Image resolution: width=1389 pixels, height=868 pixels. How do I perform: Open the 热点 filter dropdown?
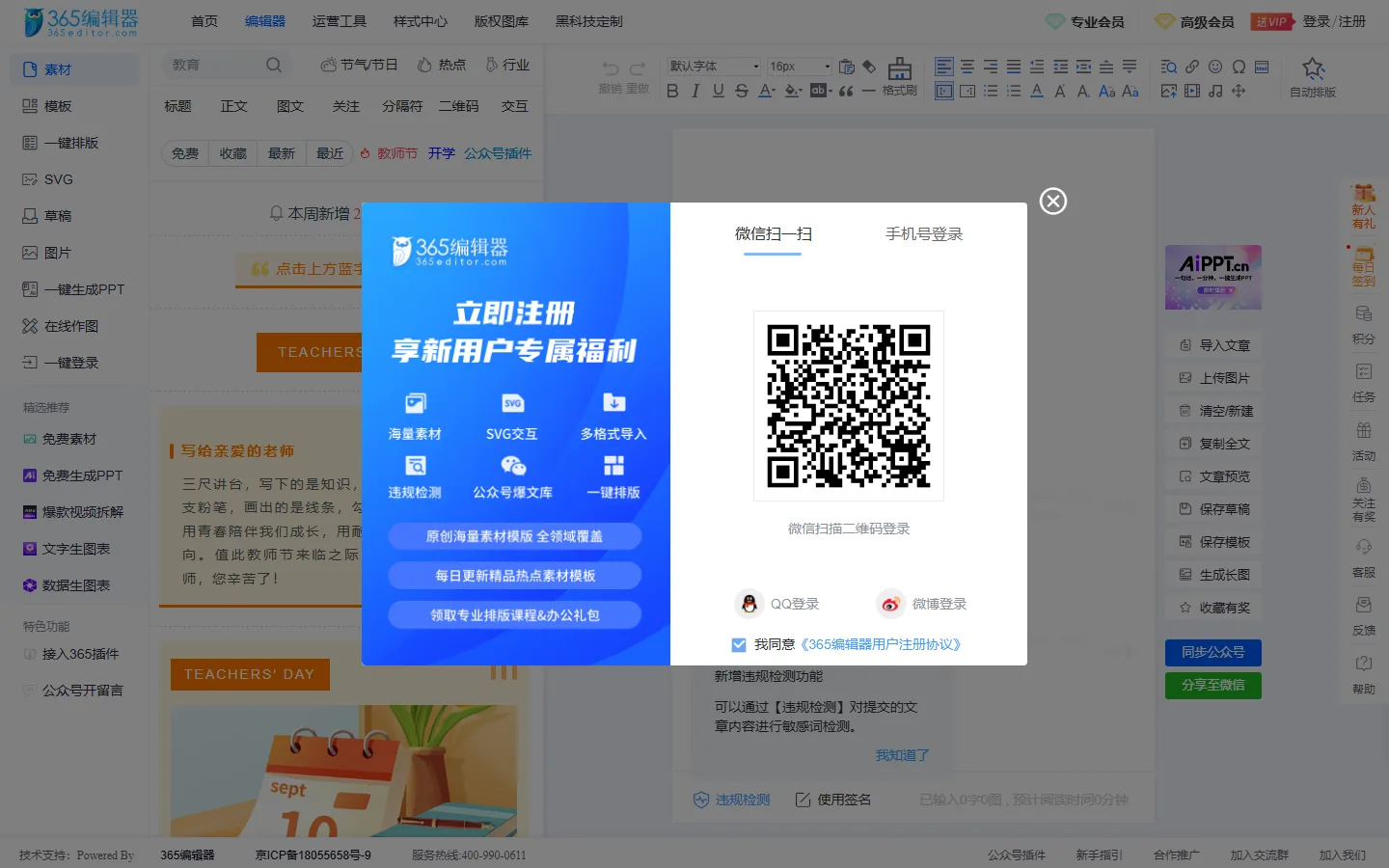442,65
